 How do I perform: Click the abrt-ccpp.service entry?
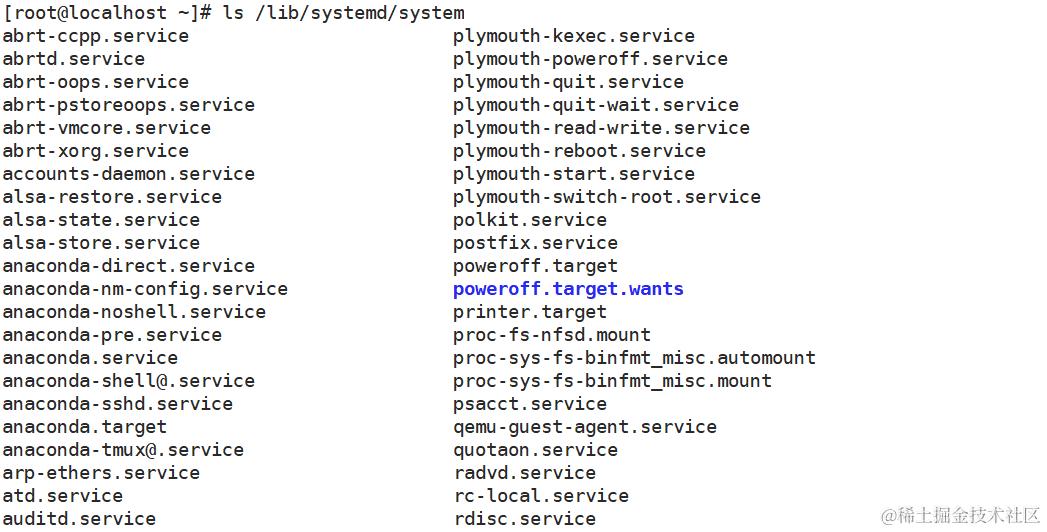click(x=95, y=36)
